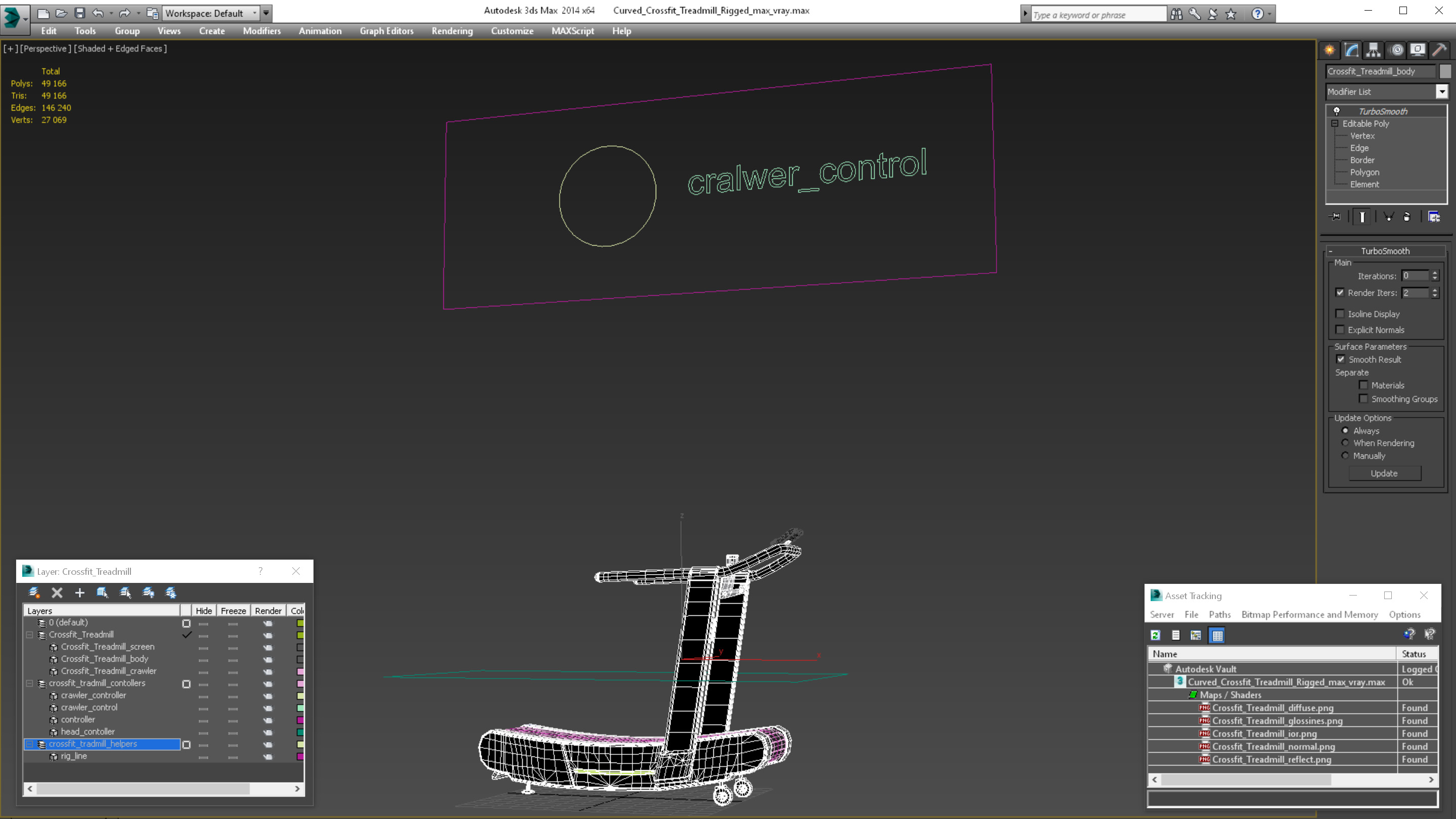Collapse the crossfit_tradmill_contollers layer tree
1456x819 pixels.
29,684
